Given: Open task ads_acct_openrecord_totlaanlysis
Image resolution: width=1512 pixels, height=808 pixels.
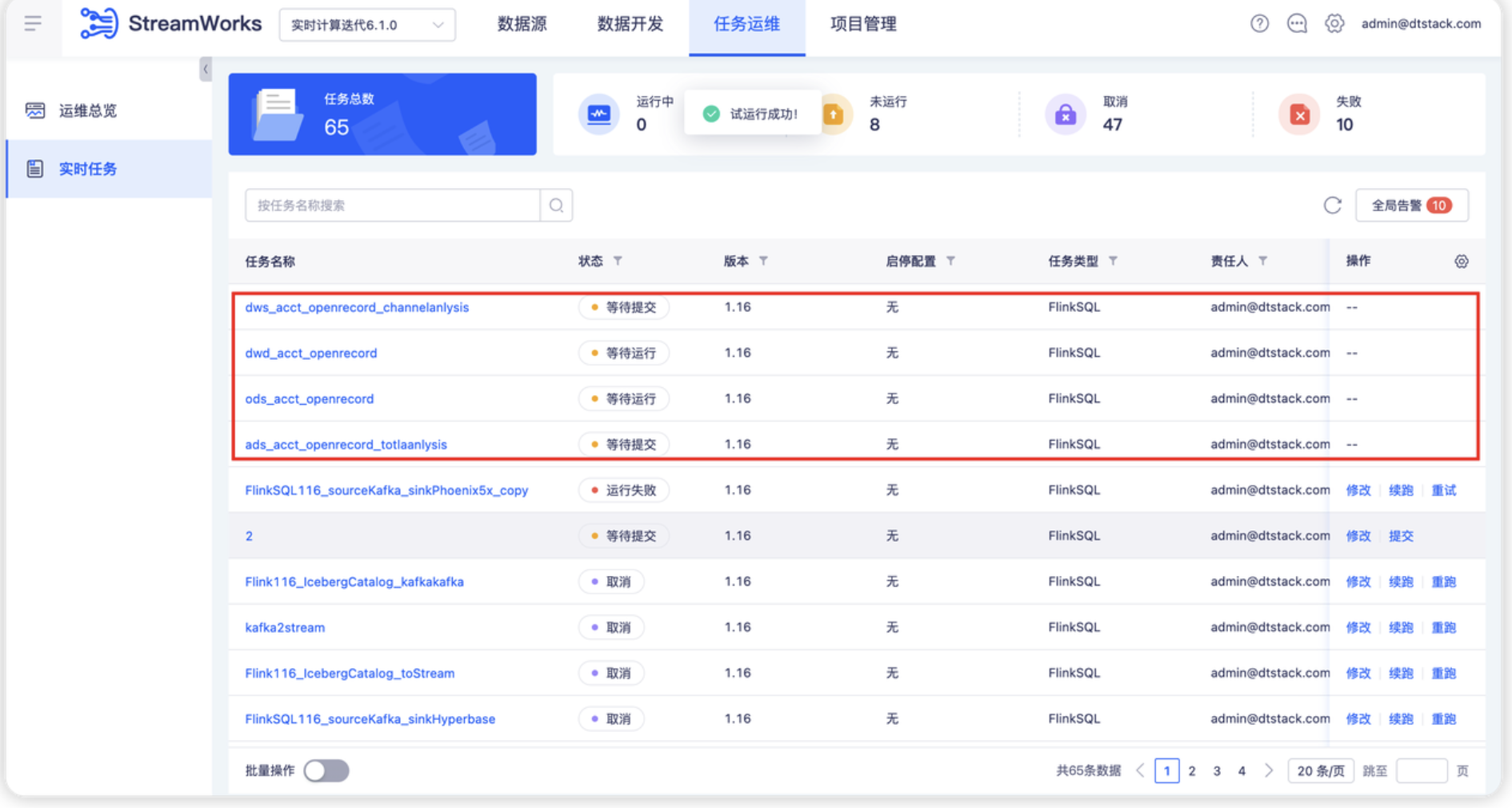Looking at the screenshot, I should tap(346, 444).
